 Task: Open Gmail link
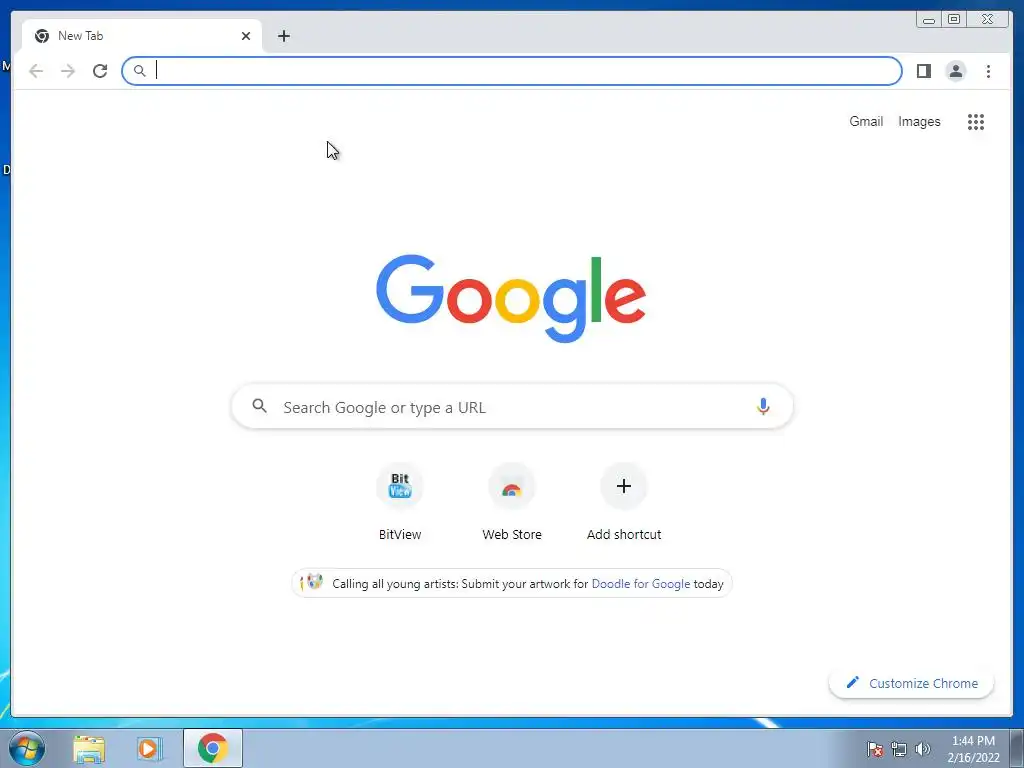point(866,121)
